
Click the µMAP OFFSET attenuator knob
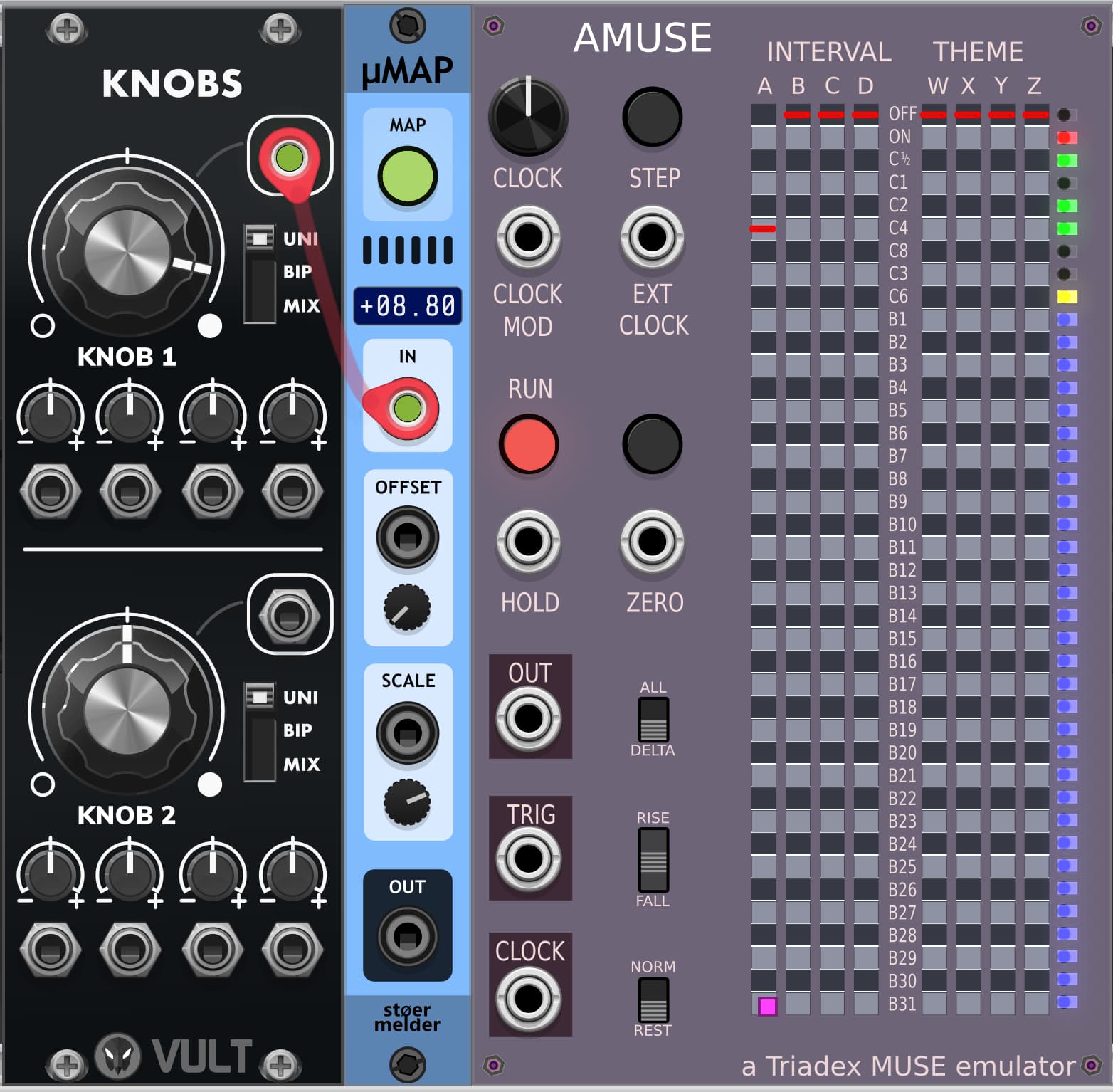tap(407, 608)
